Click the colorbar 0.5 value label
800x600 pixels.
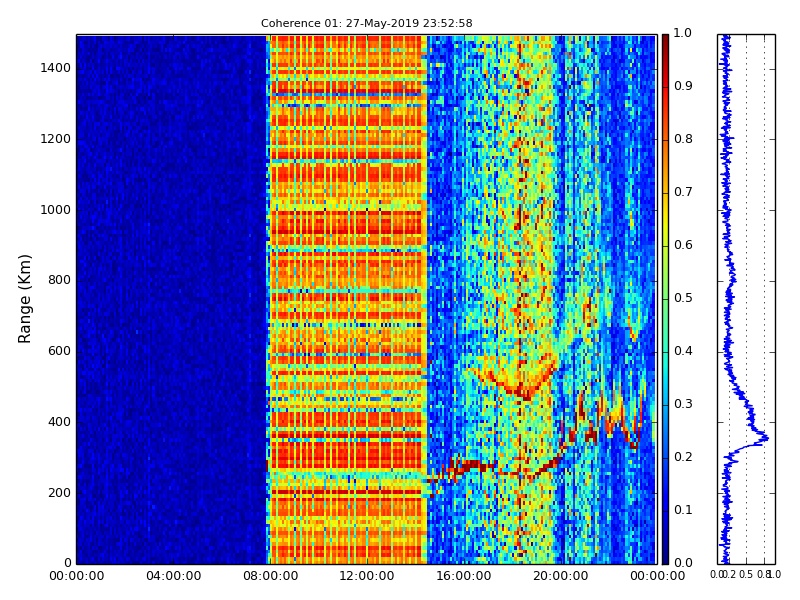(683, 298)
